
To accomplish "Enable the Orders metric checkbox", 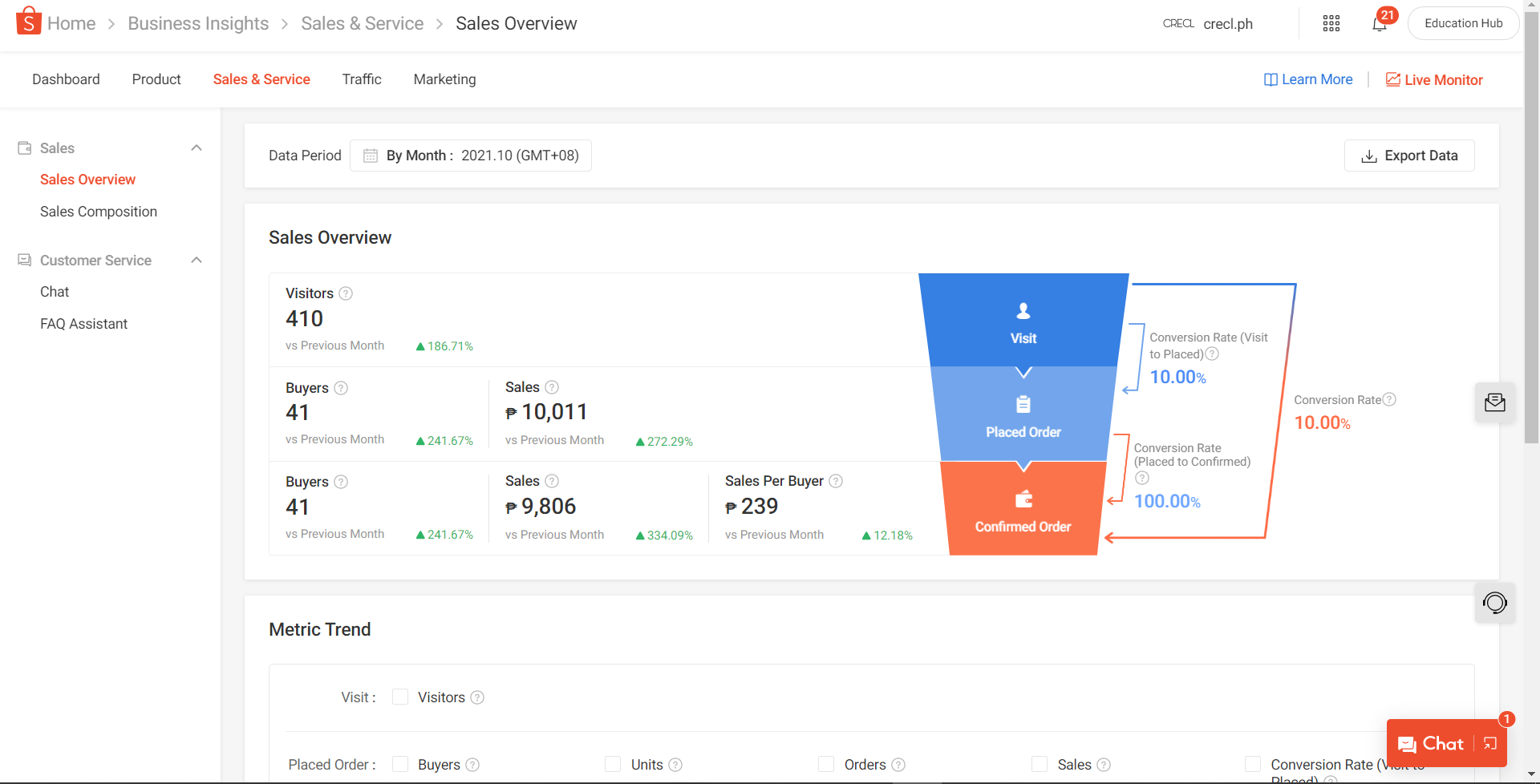I will tap(826, 764).
